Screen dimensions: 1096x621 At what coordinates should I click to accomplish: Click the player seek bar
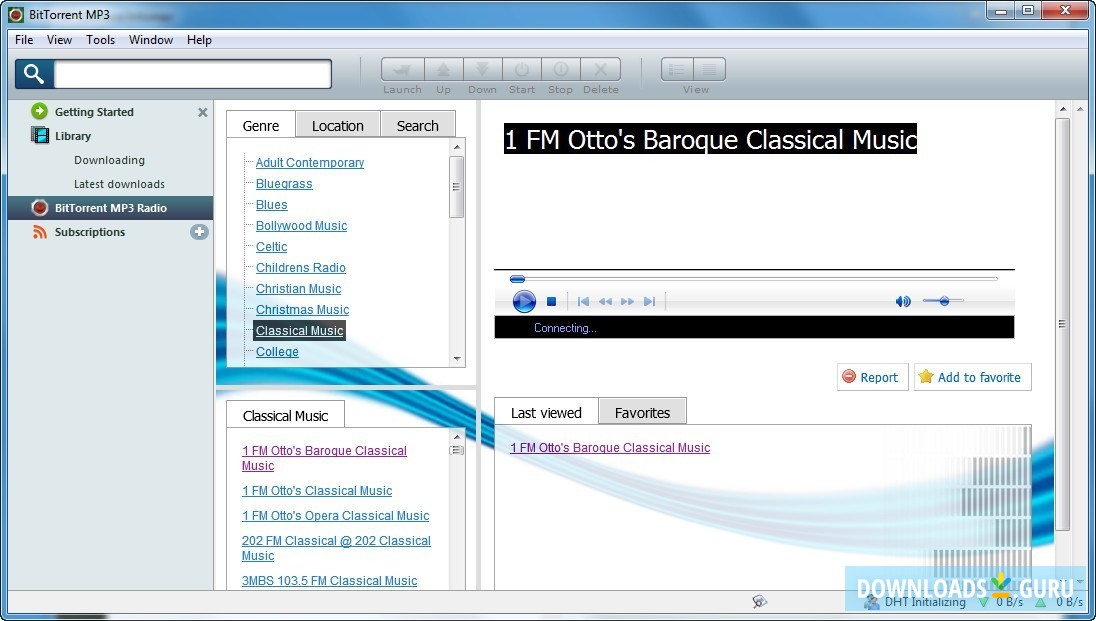tap(754, 279)
